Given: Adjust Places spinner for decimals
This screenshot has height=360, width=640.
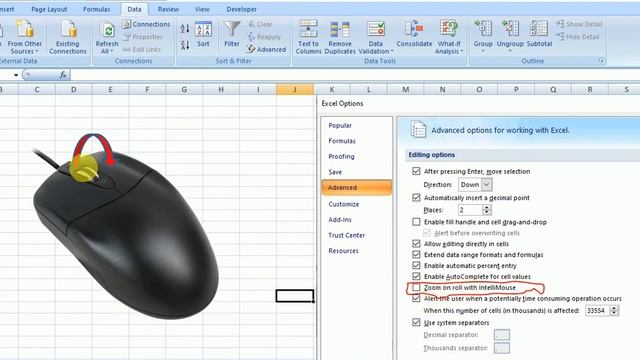Looking at the screenshot, I should (486, 210).
